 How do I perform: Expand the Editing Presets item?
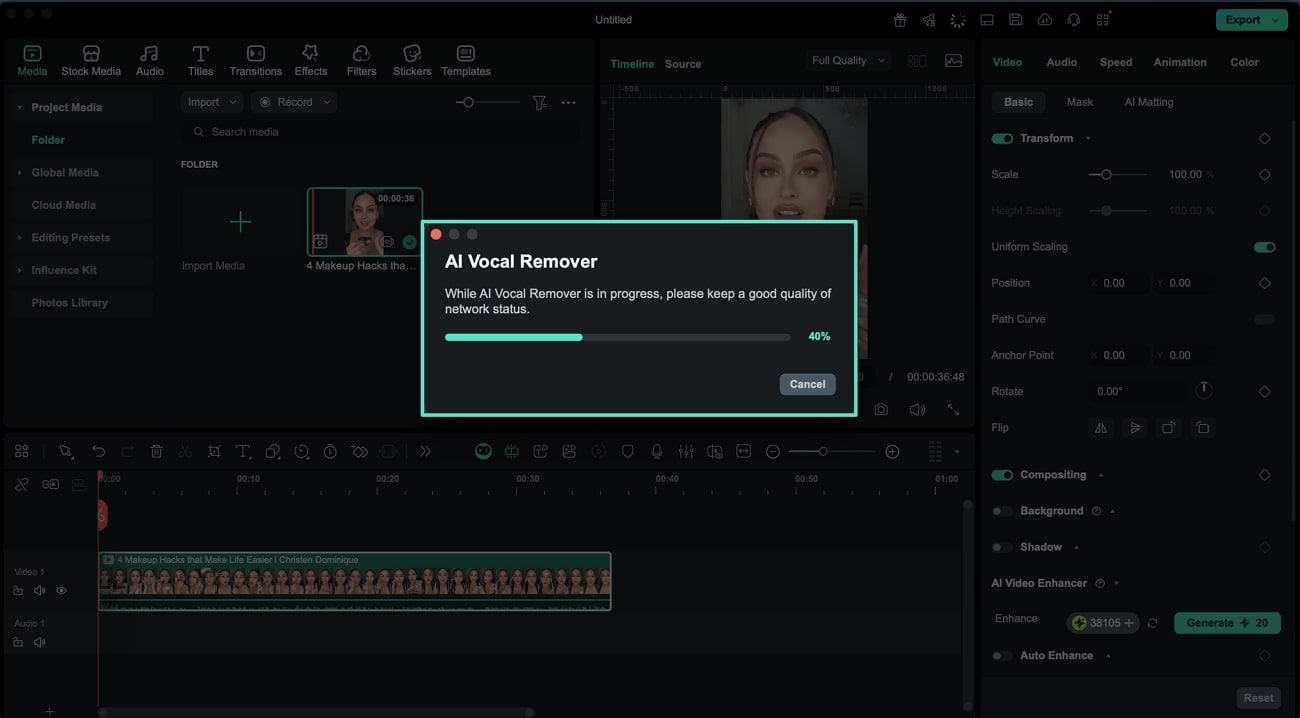tap(20, 238)
